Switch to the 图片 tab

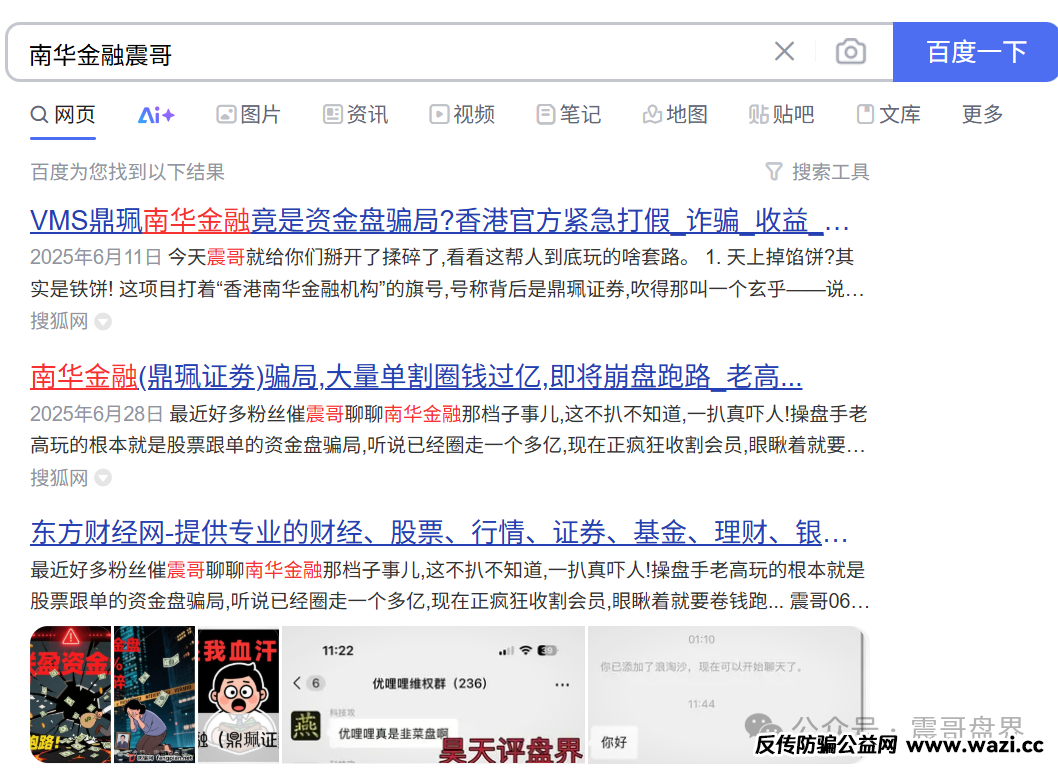tap(248, 115)
